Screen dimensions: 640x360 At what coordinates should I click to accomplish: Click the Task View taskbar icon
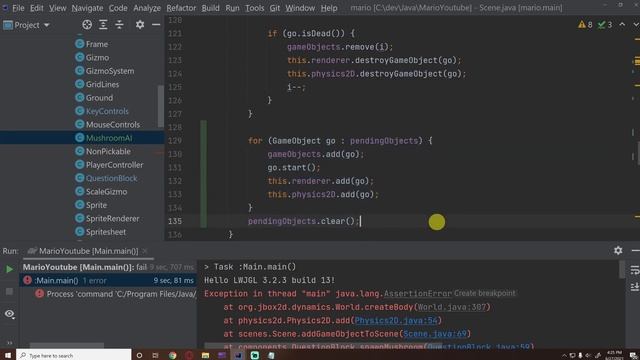156,355
